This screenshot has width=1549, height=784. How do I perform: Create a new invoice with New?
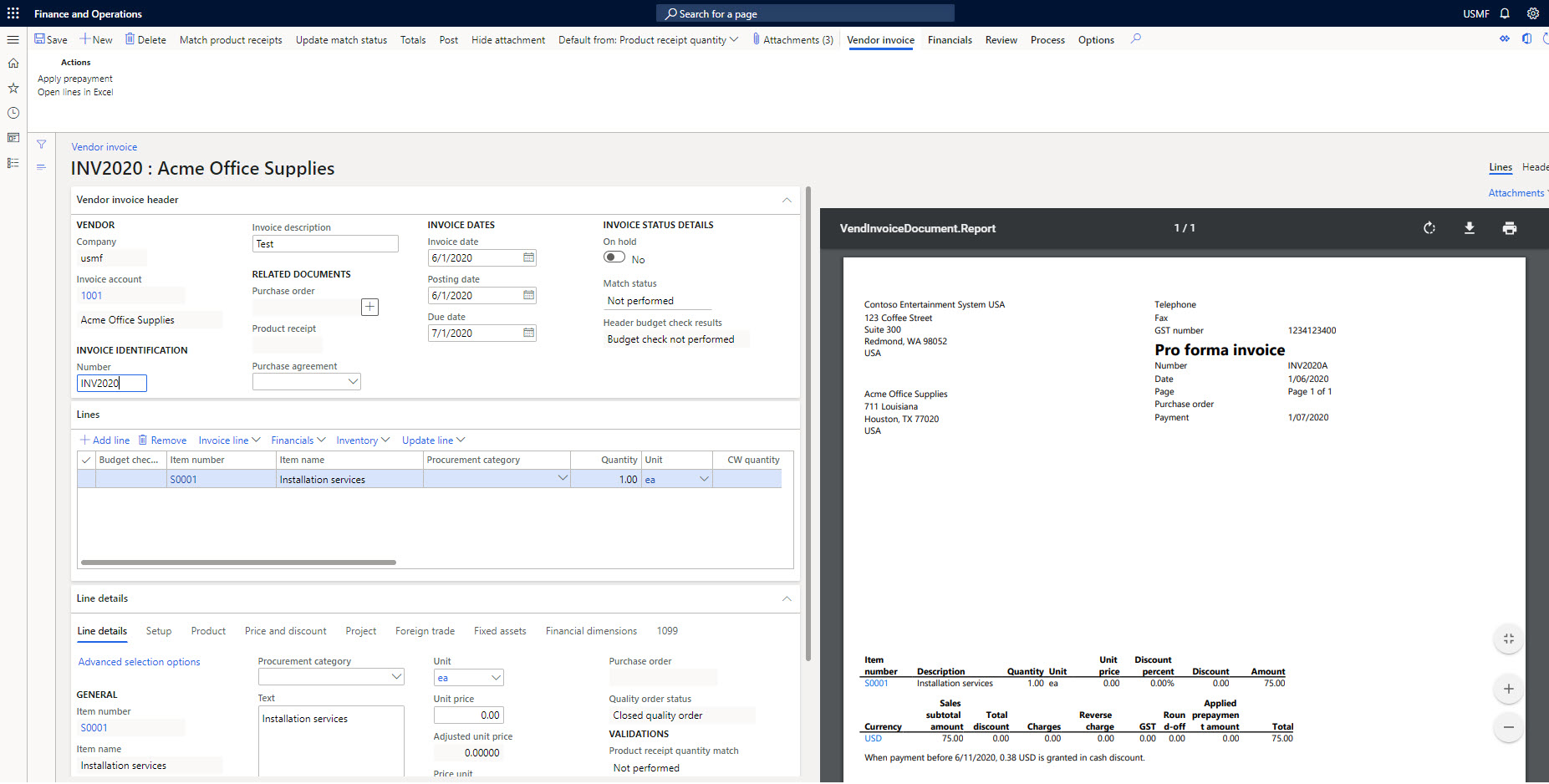96,39
